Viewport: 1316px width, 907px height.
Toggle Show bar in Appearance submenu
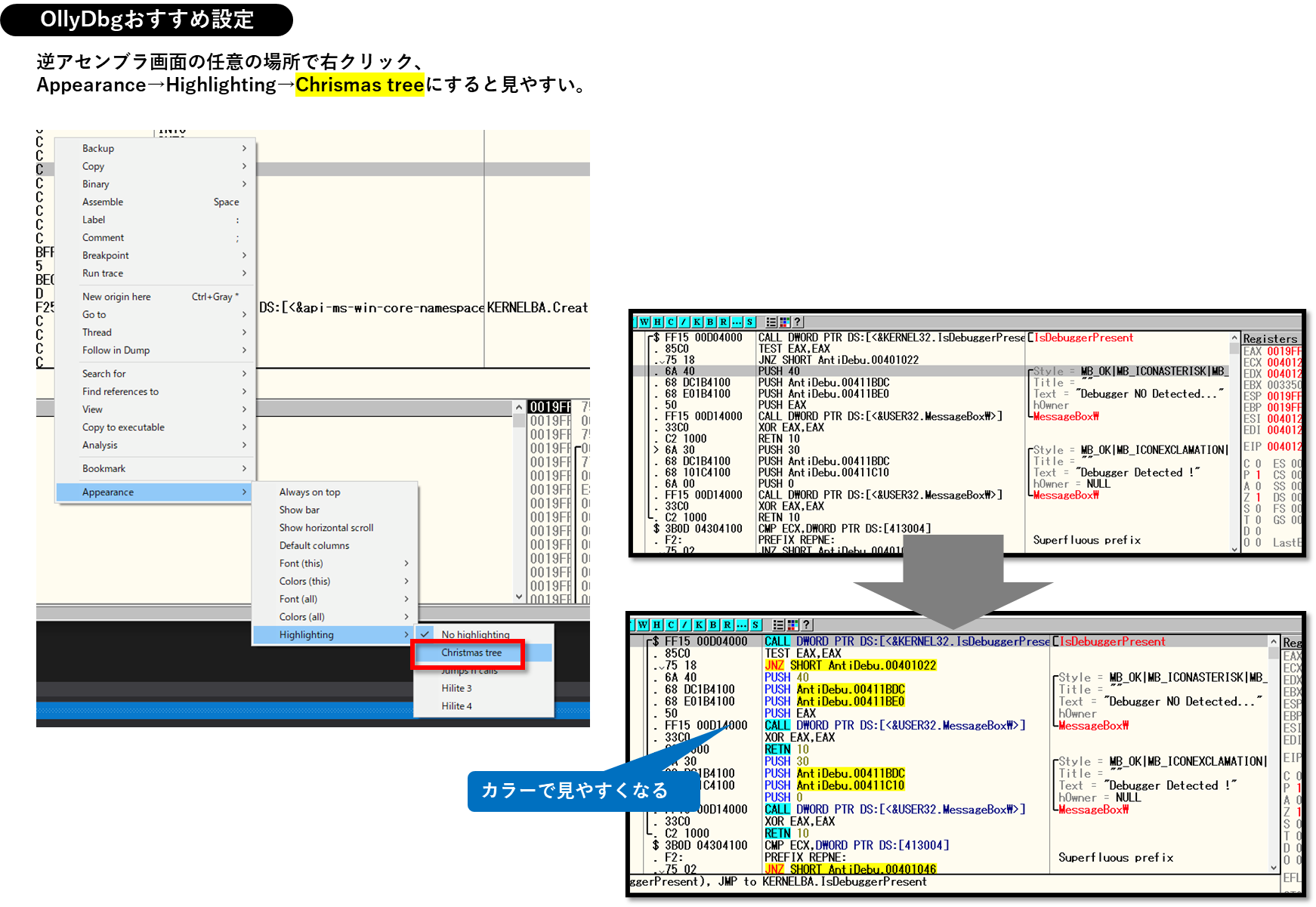pos(335,510)
